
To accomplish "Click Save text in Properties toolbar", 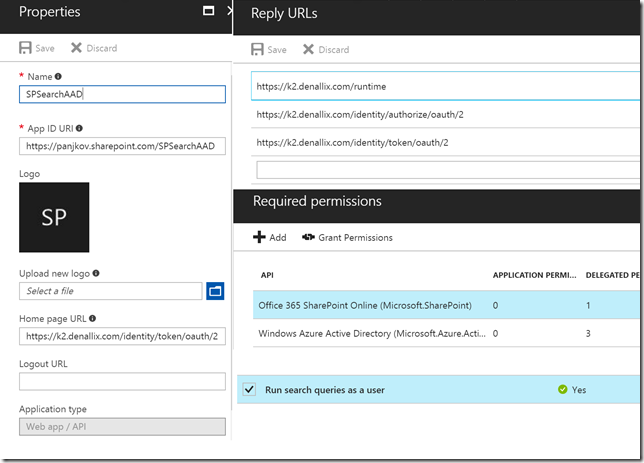I will [x=45, y=48].
